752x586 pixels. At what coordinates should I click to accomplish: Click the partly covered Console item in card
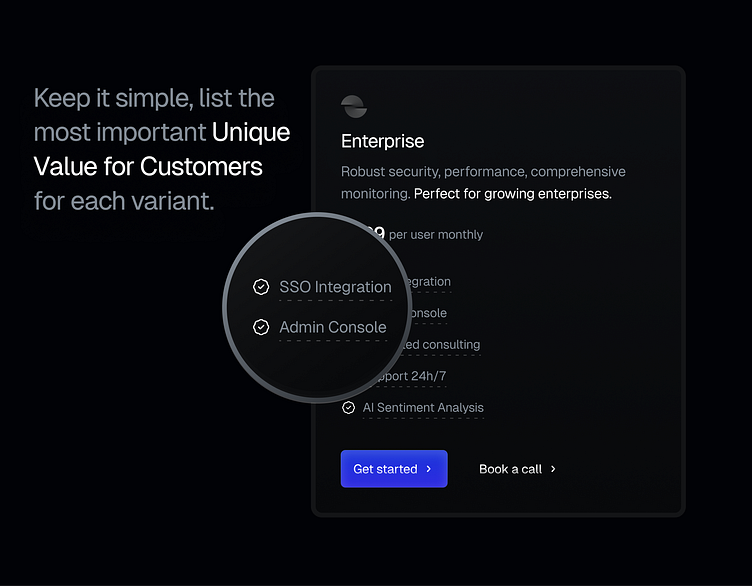428,314
